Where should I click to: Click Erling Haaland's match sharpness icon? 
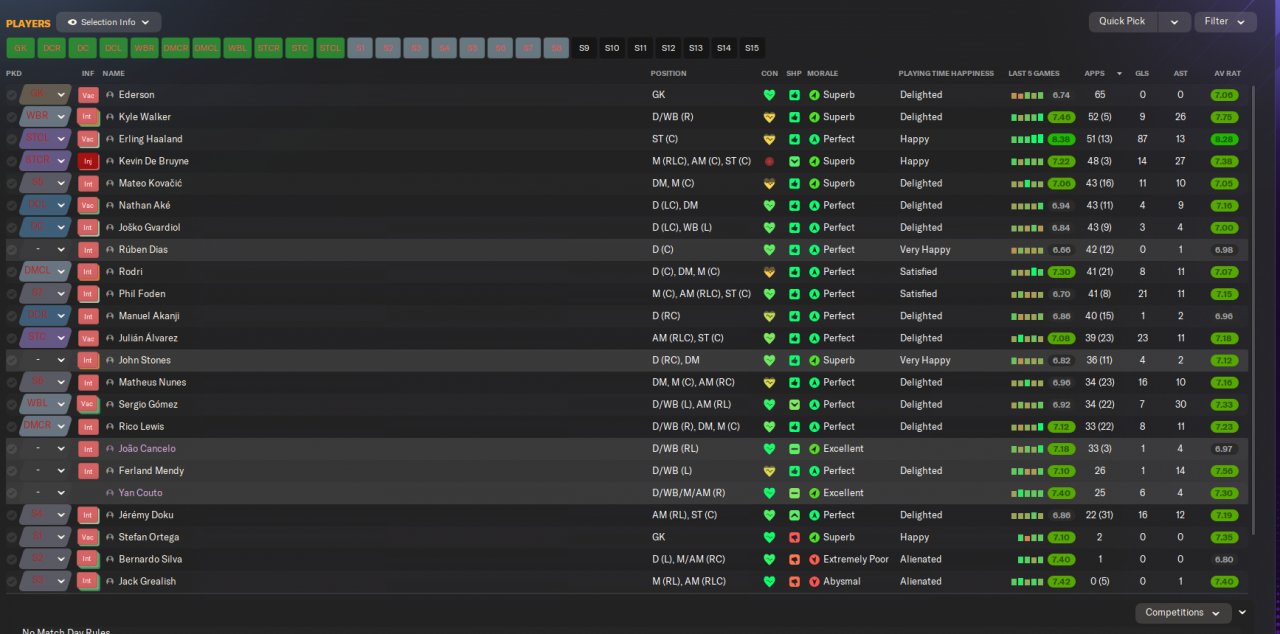(x=794, y=139)
